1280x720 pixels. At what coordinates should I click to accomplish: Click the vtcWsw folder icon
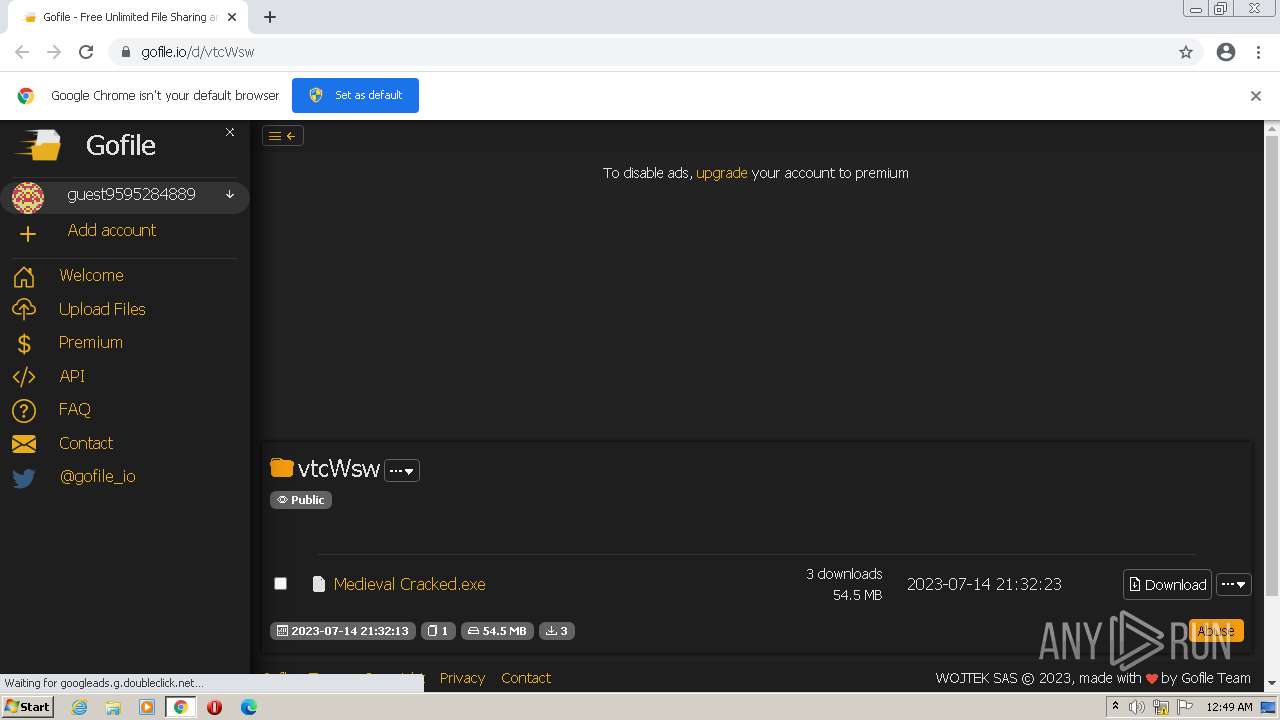tap(282, 468)
